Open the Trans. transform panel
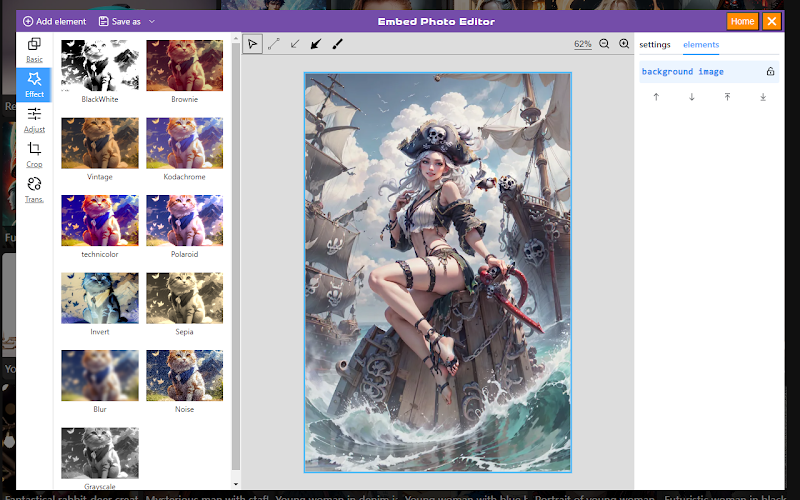Viewport: 800px width, 500px height. coord(34,190)
